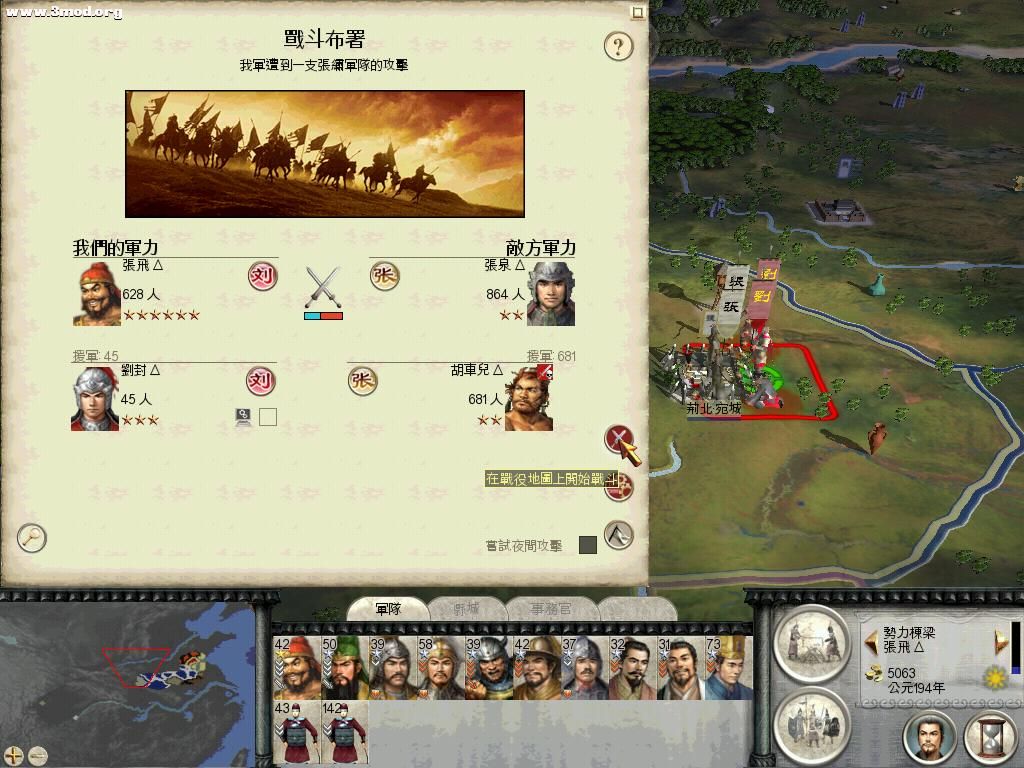Click auto-resolve battle round icon
The height and width of the screenshot is (768, 1024).
coord(619,487)
